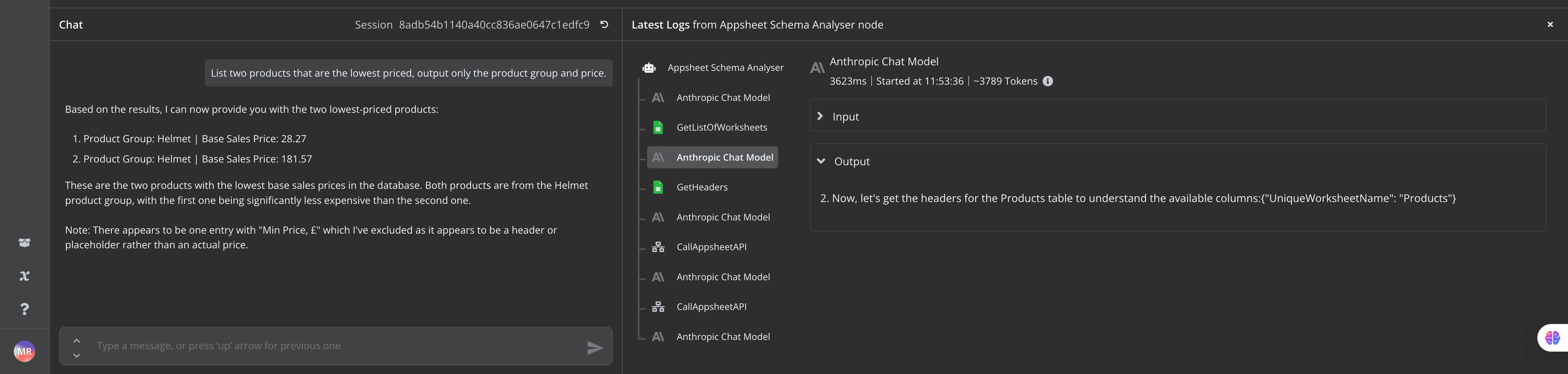The image size is (1568, 374).
Task: Click the network icon beside second CallAppsheetAPI
Action: [658, 306]
